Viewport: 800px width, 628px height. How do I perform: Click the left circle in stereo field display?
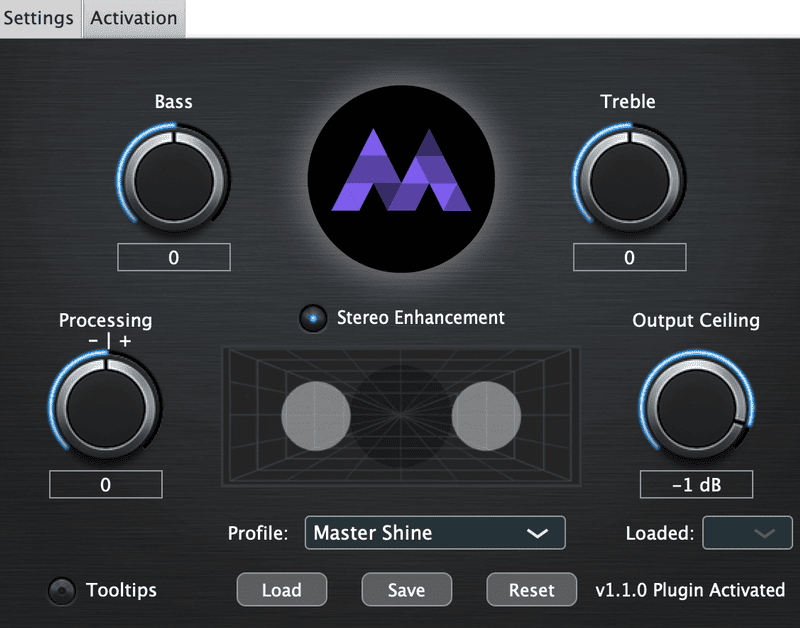click(316, 413)
